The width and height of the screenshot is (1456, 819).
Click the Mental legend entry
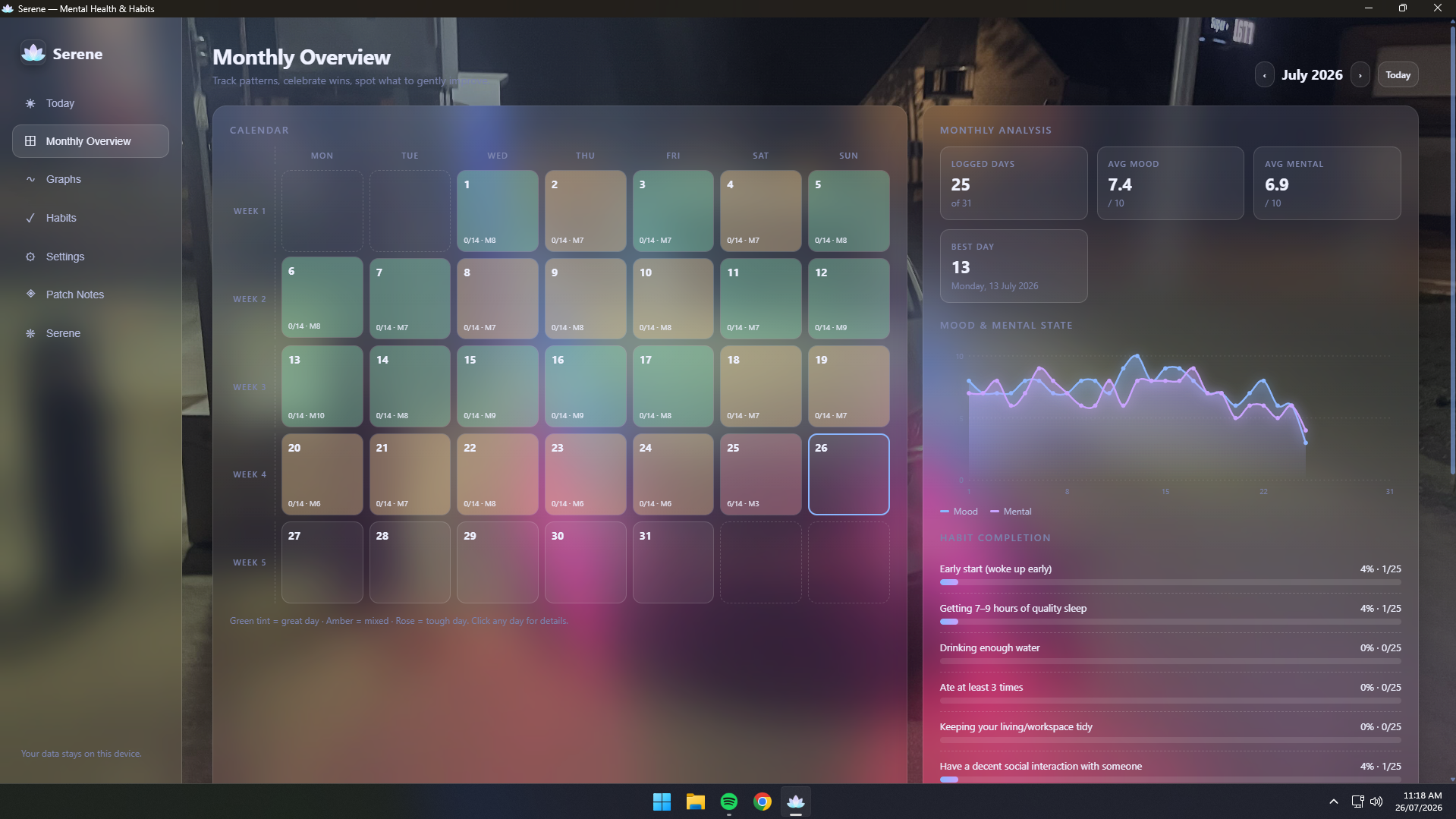pyautogui.click(x=1011, y=512)
